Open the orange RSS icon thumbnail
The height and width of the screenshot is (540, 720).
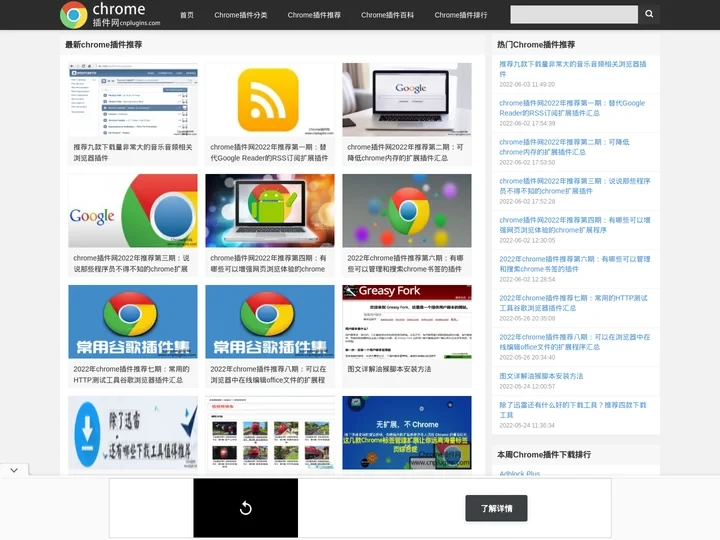270,99
